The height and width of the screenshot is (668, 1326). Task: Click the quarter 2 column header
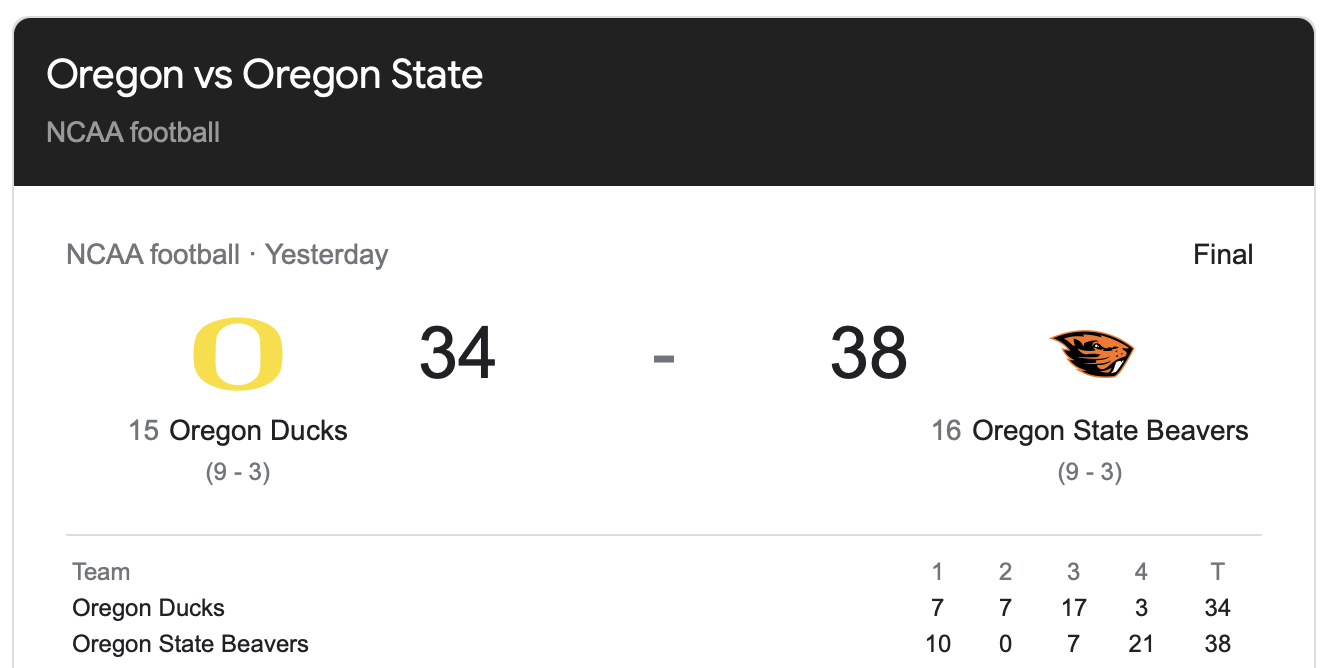coord(1005,572)
